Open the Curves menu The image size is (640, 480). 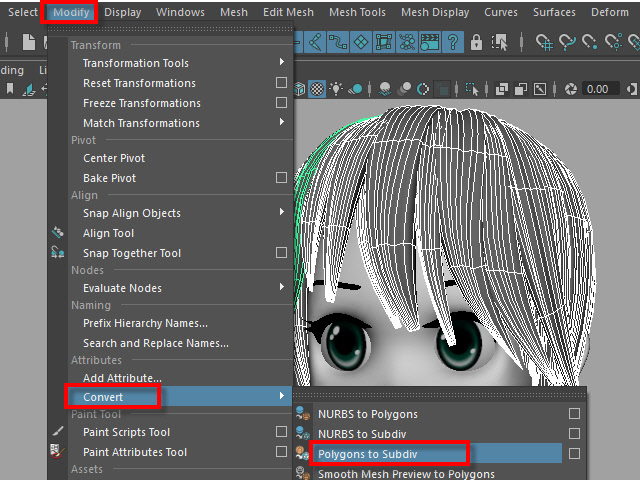[x=500, y=12]
